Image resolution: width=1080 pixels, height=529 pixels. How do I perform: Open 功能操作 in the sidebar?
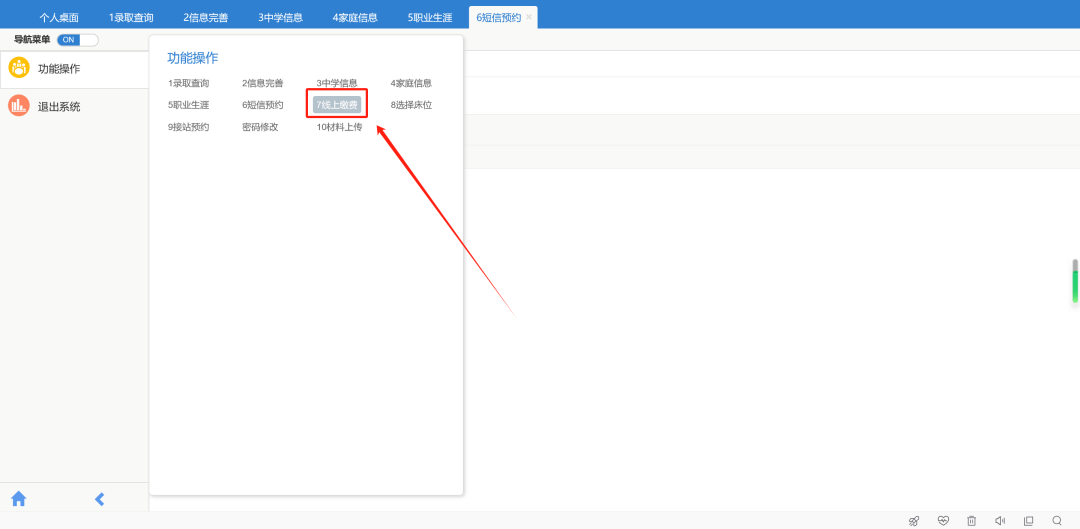point(59,68)
